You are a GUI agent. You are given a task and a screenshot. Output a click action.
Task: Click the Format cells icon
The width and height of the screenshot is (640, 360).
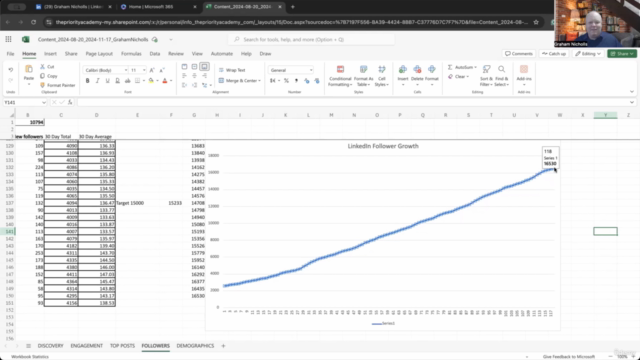point(431,69)
